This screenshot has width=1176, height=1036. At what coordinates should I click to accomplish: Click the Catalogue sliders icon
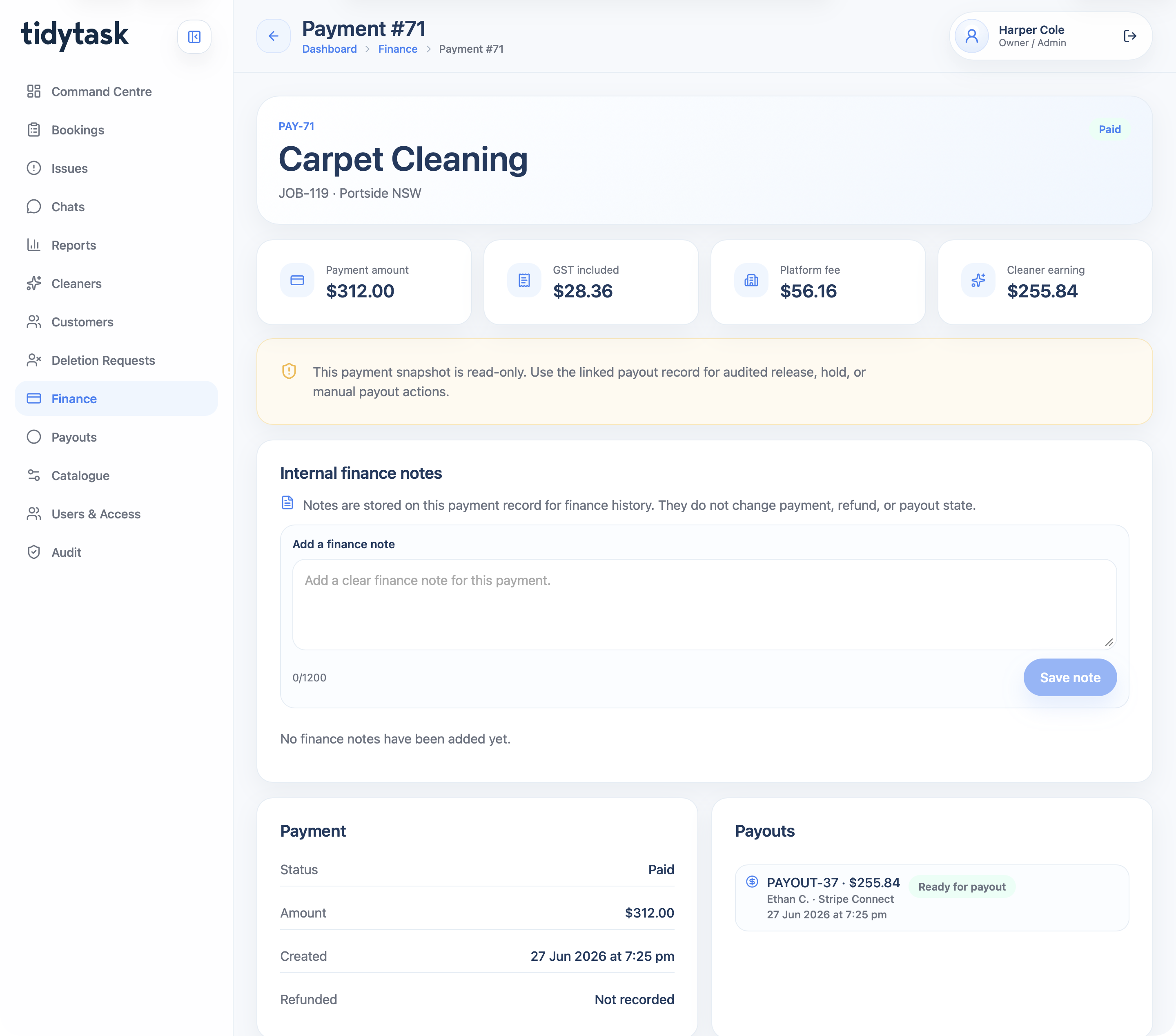tap(34, 476)
